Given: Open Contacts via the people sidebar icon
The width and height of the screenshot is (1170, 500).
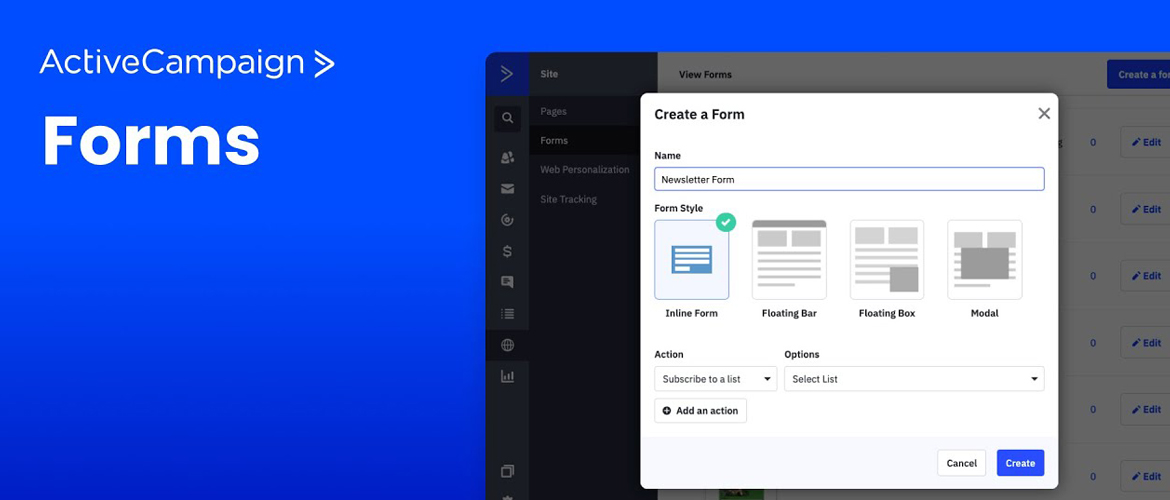Looking at the screenshot, I should coord(507,157).
